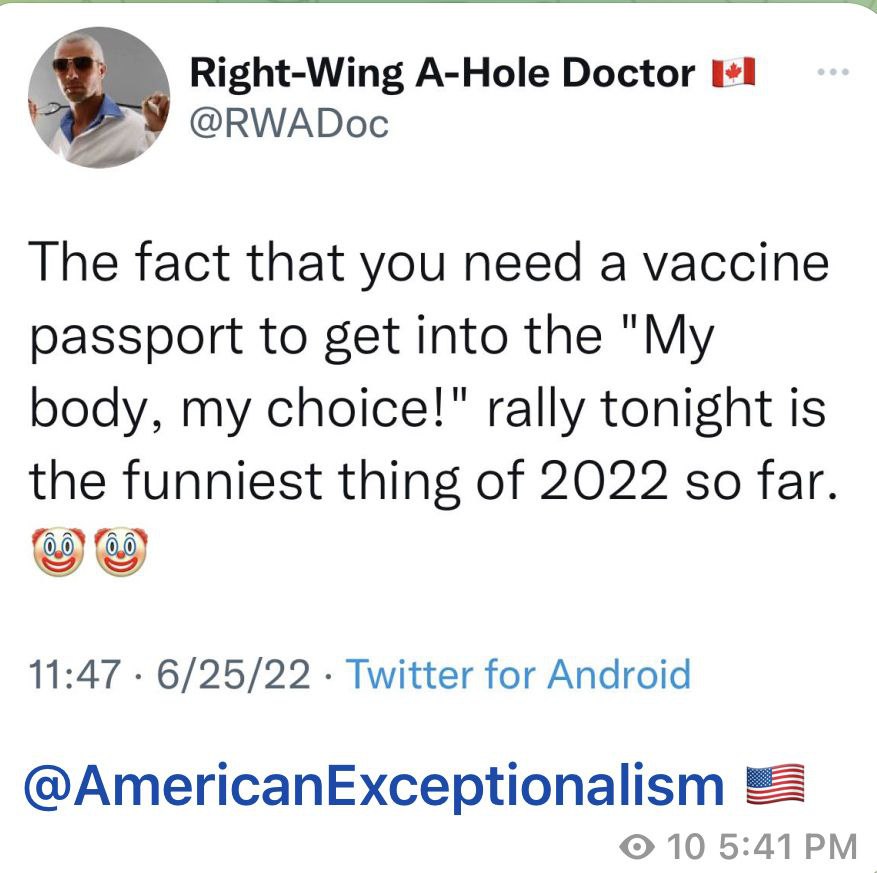Click the view count number 10

point(684,847)
